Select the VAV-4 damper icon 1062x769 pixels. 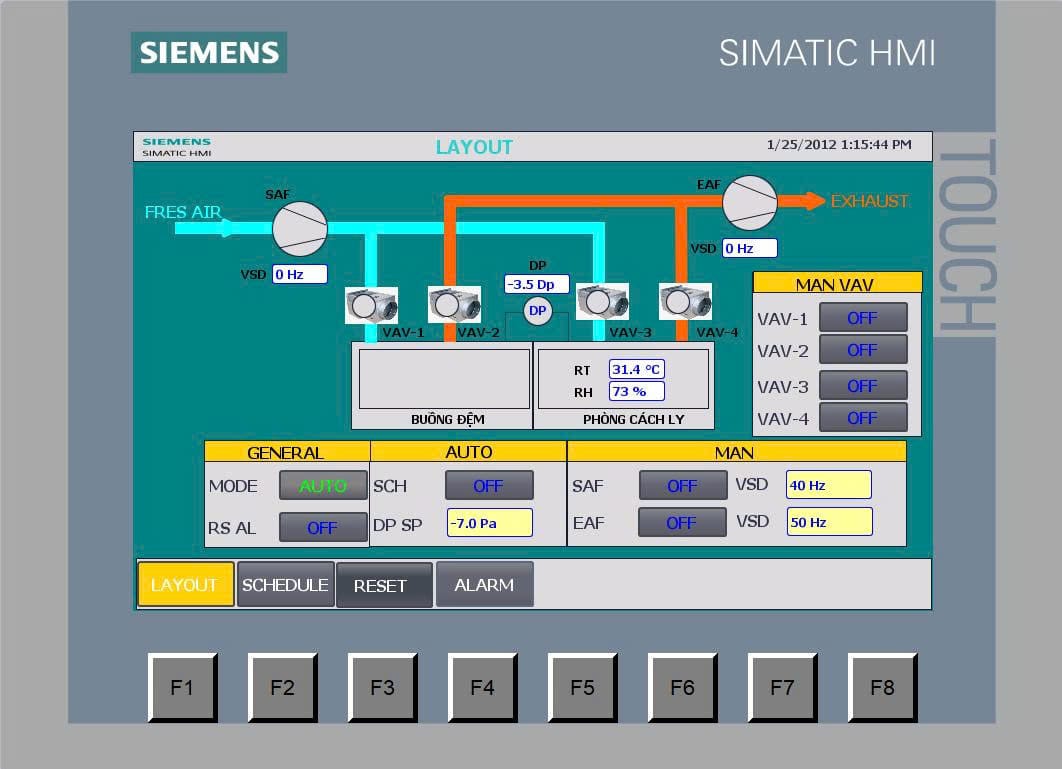click(685, 301)
